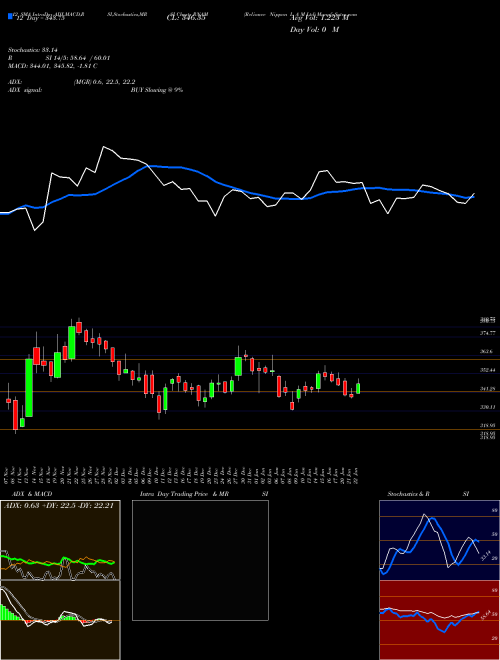
Task: Click the last green candlestick on the right
Action: pos(358,388)
